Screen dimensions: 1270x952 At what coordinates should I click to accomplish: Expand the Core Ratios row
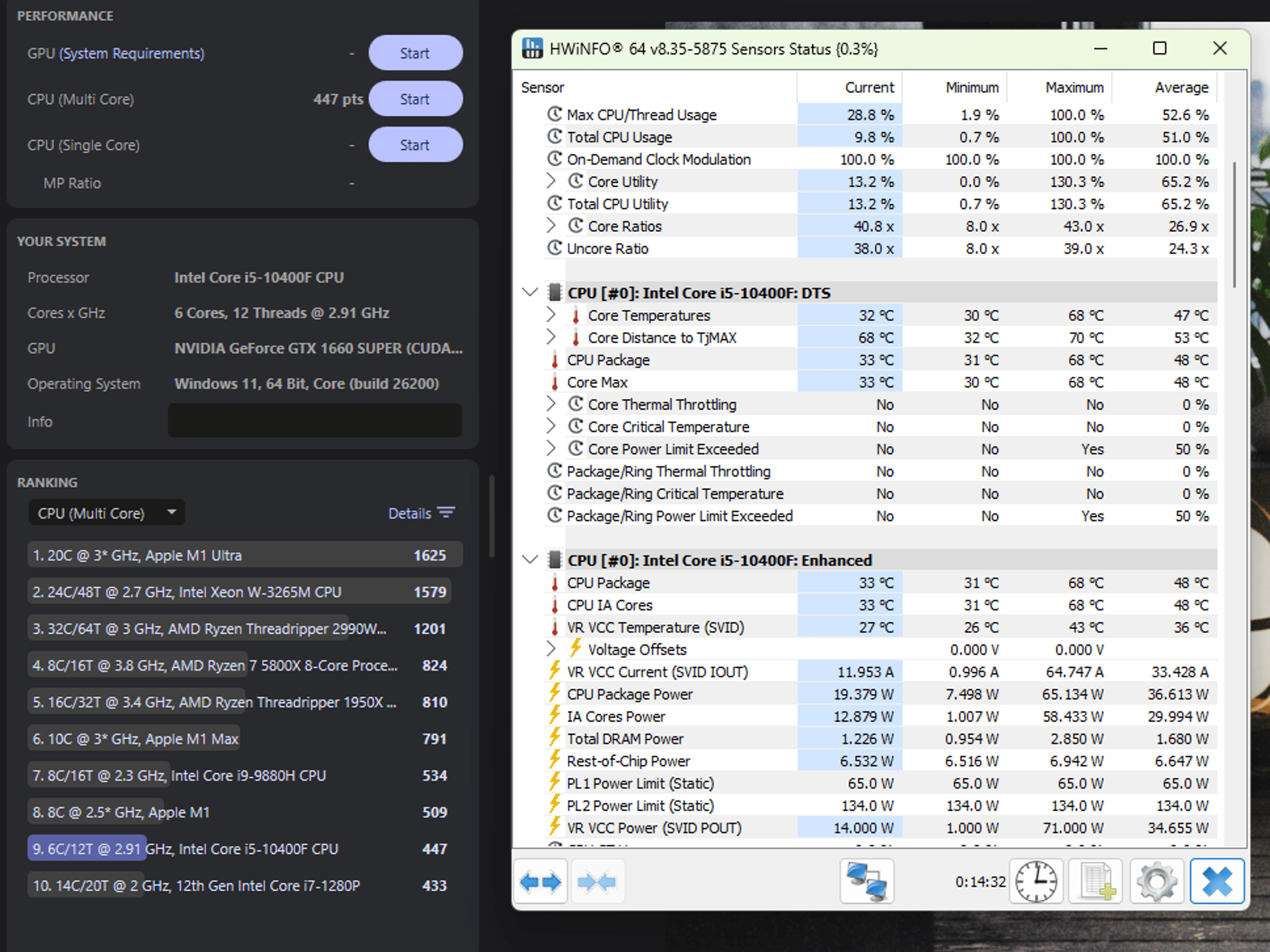pyautogui.click(x=551, y=226)
